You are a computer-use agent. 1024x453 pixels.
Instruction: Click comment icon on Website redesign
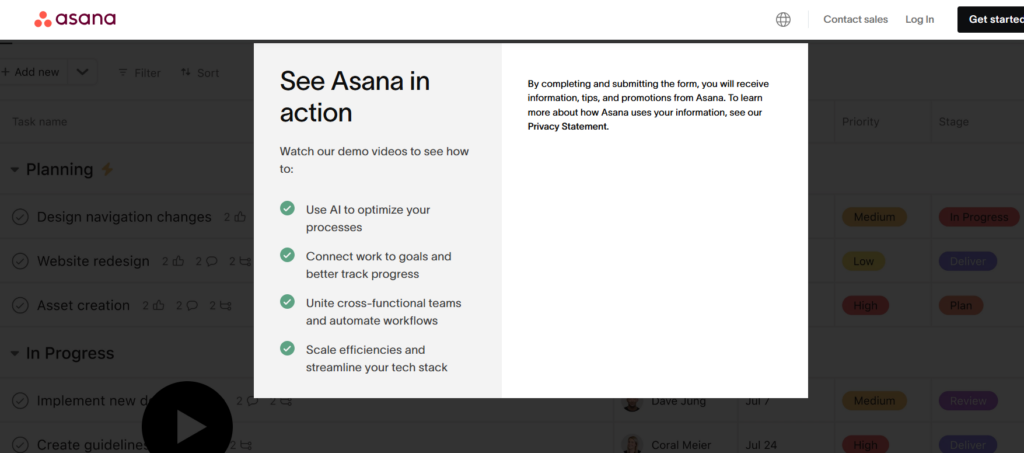click(x=212, y=261)
